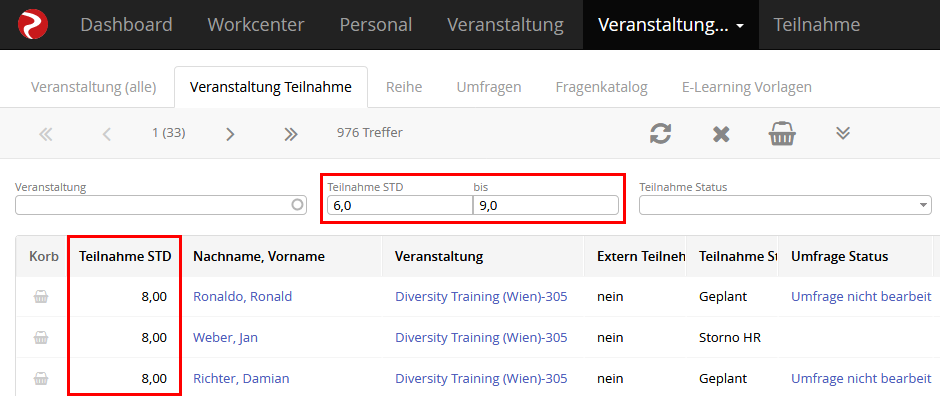Switch to Fragenkatalog tab

coord(601,87)
